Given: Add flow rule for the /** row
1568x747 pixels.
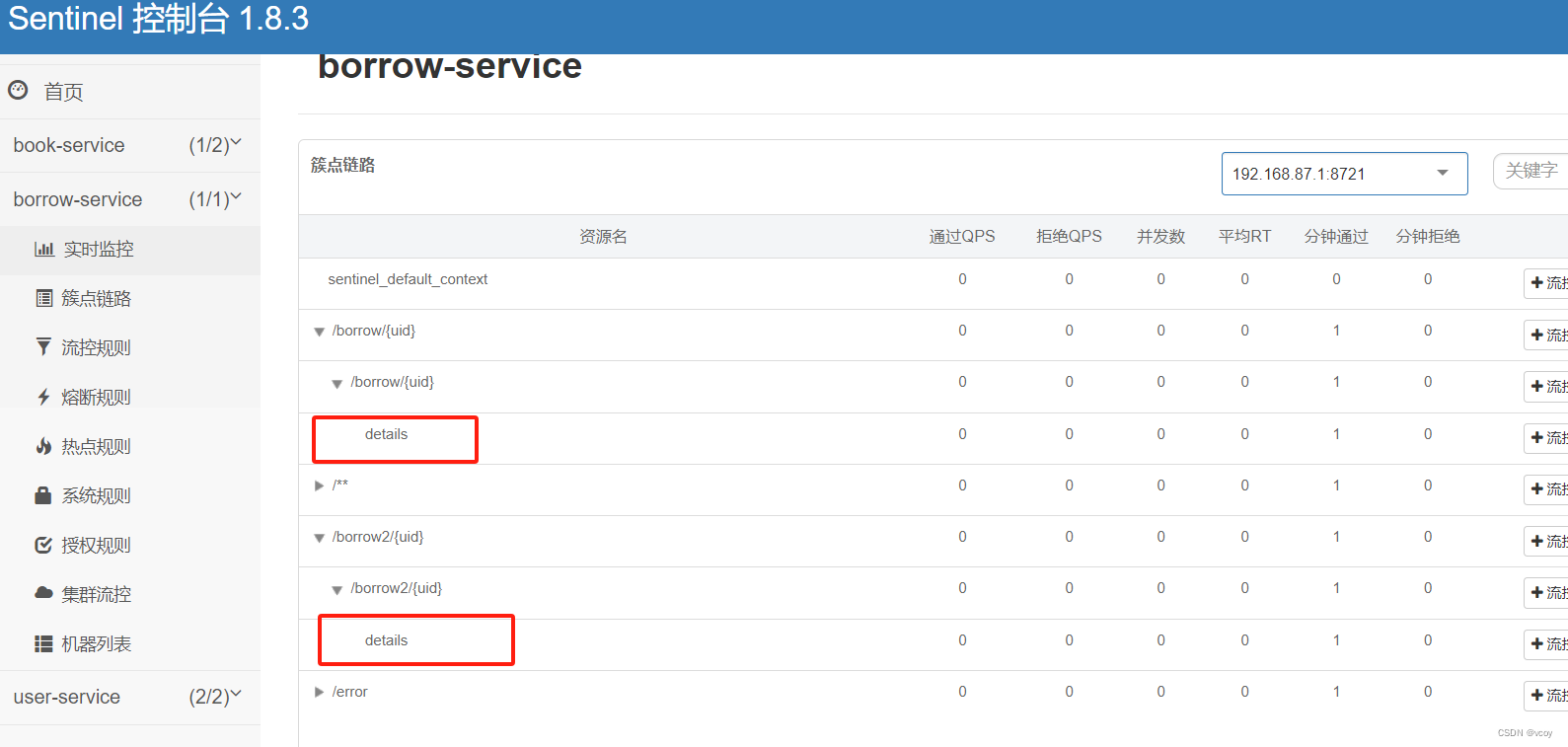Looking at the screenshot, I should coord(1546,488).
